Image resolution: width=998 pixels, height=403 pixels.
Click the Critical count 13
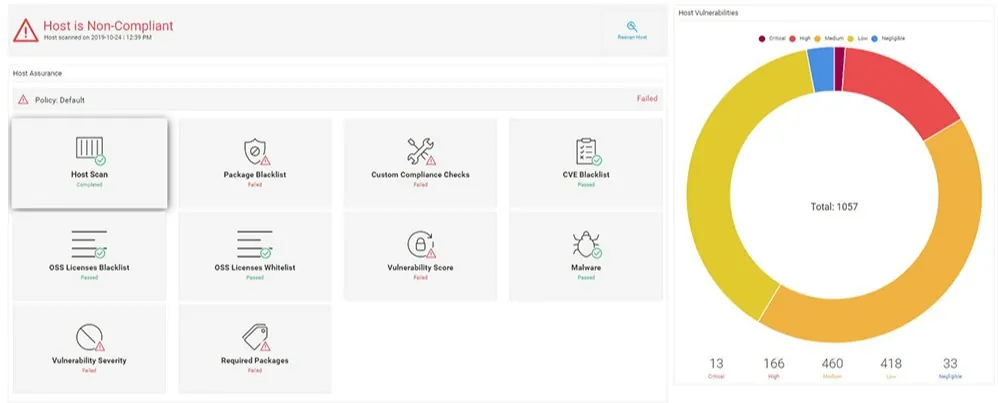(716, 364)
